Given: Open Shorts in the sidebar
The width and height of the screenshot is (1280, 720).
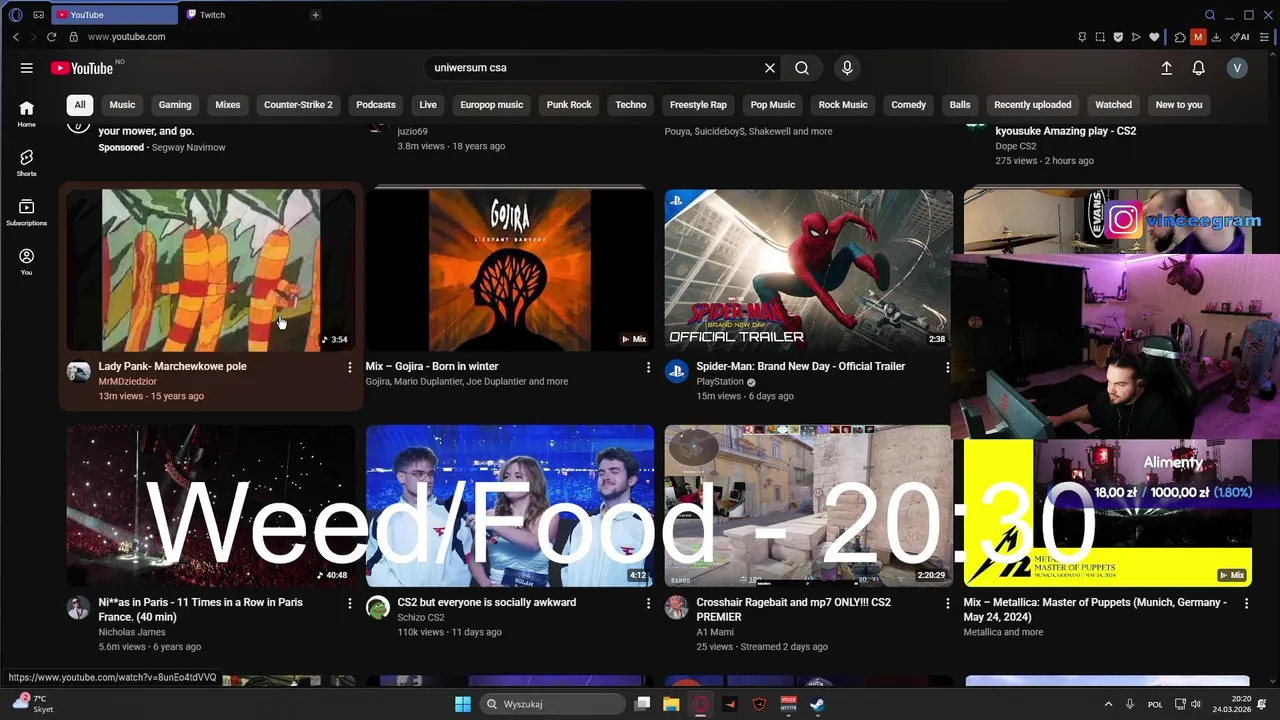Looking at the screenshot, I should 27,163.
